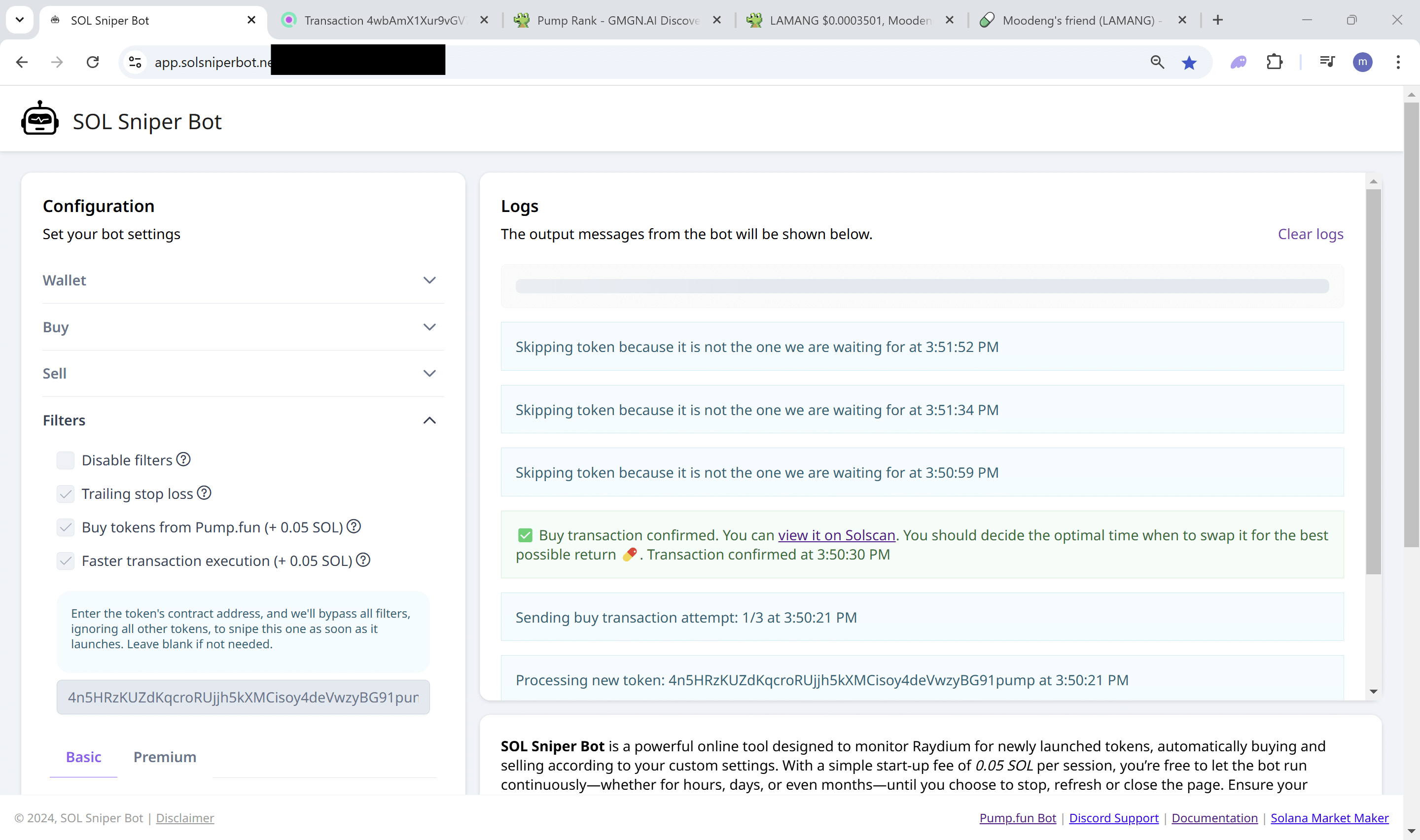
Task: Close the Moodeng's friend (LAMANG) tab
Action: point(1182,20)
